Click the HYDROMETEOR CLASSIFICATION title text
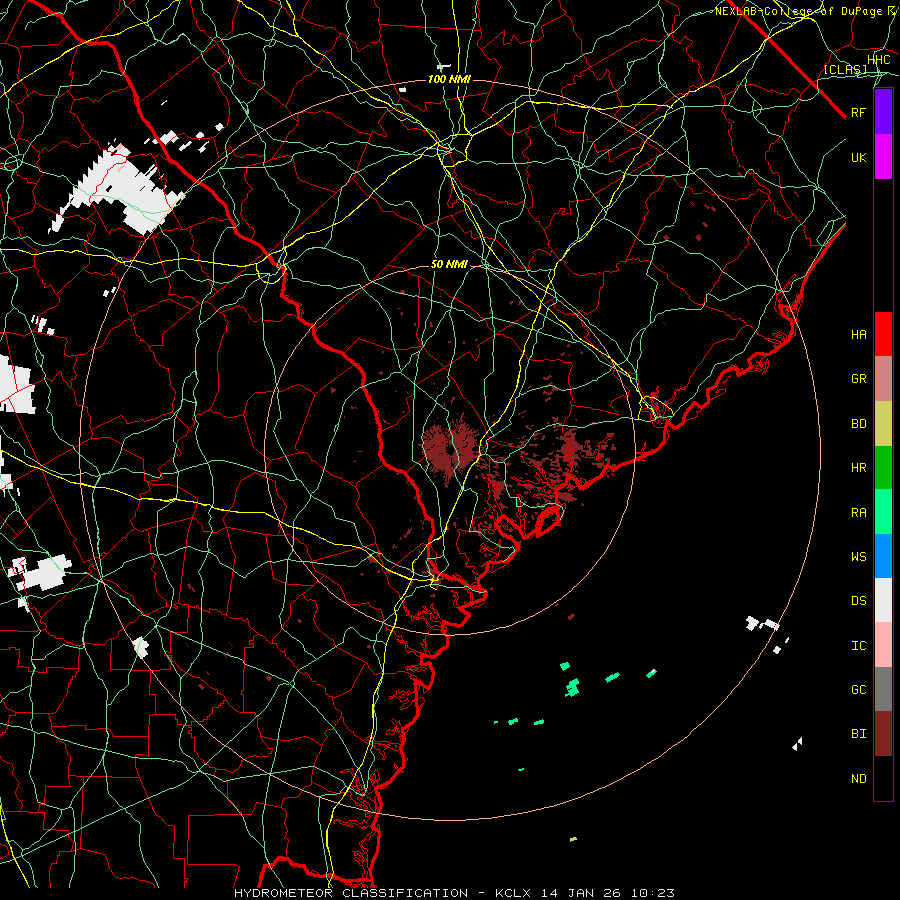900x900 pixels. click(x=351, y=893)
